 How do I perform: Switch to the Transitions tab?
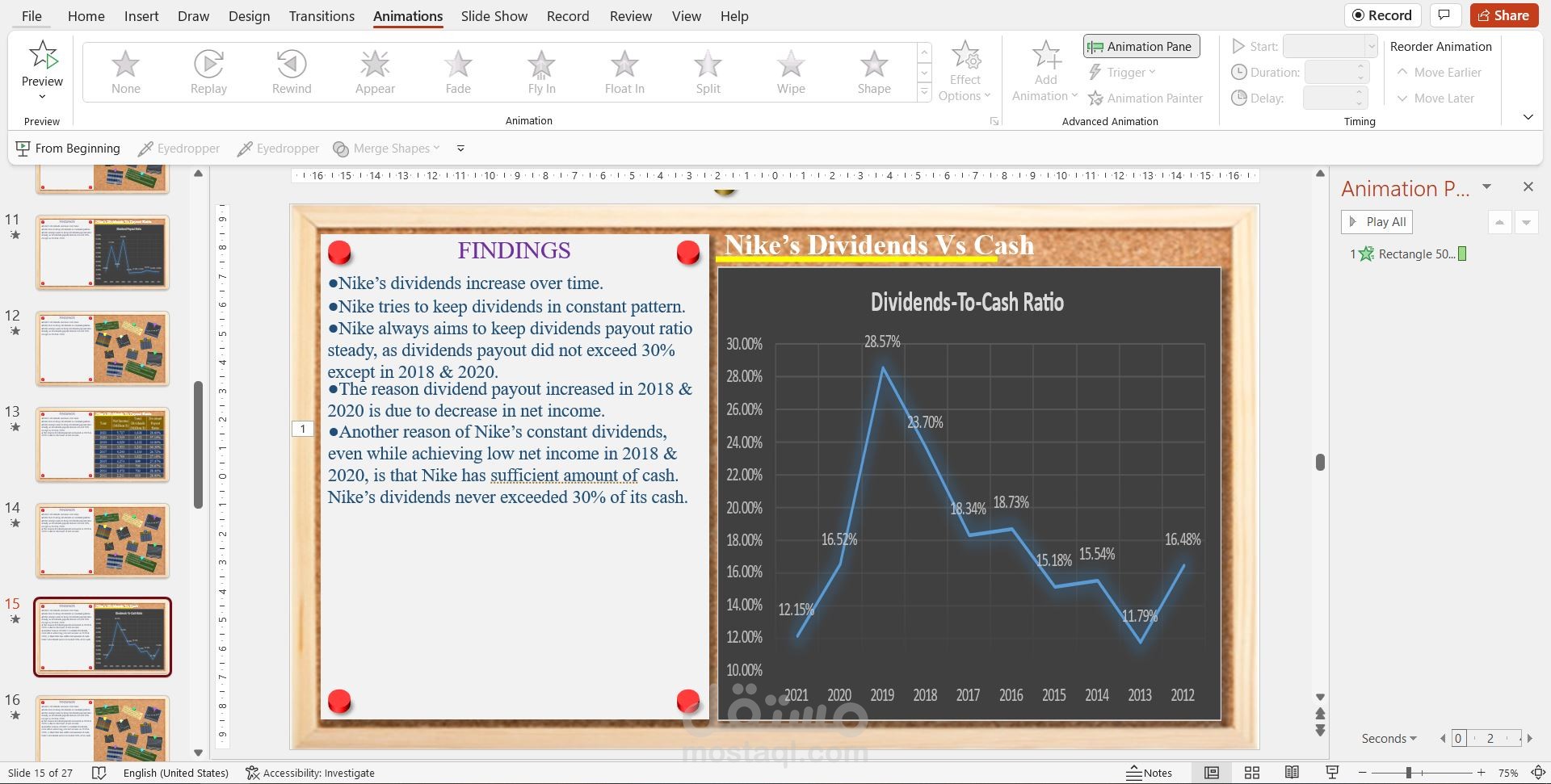point(322,16)
